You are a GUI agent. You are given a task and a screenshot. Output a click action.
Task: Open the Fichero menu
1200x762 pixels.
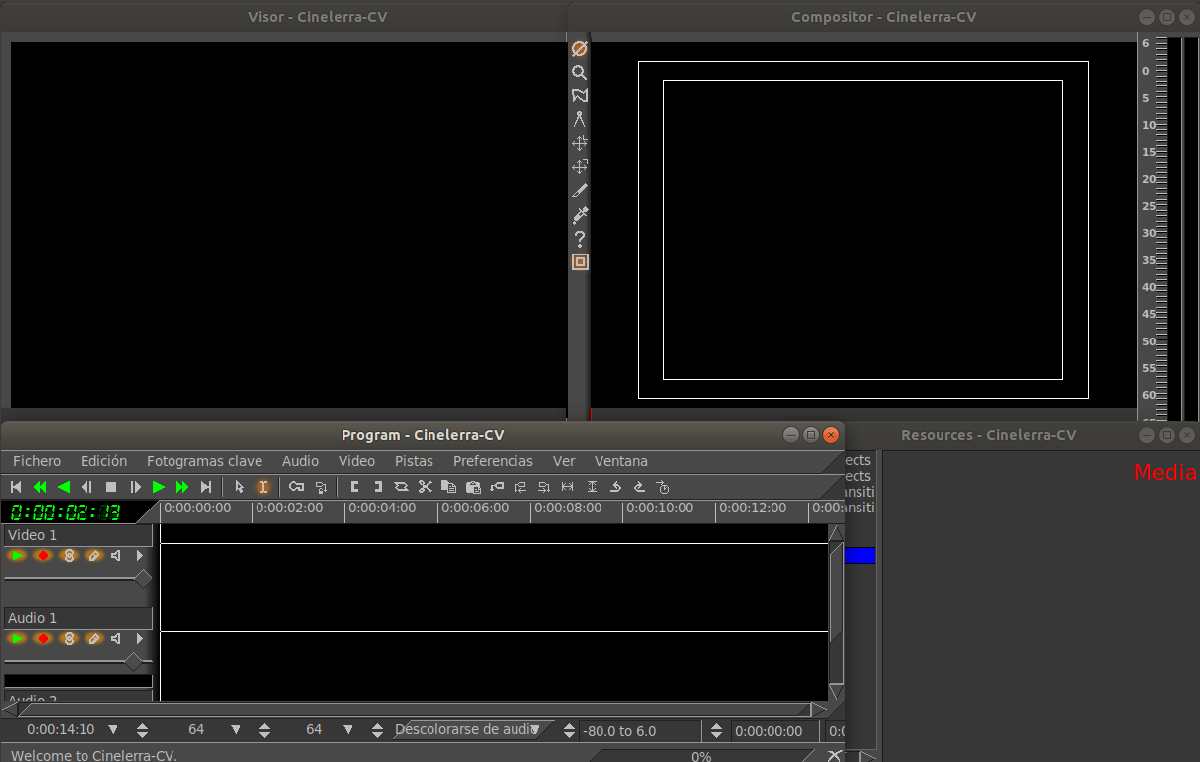point(37,461)
